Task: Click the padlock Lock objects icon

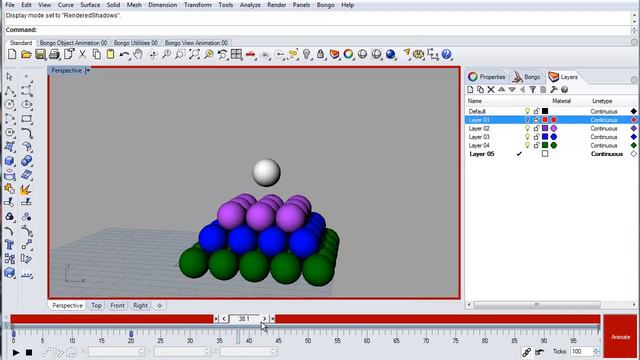Action: 320,54
